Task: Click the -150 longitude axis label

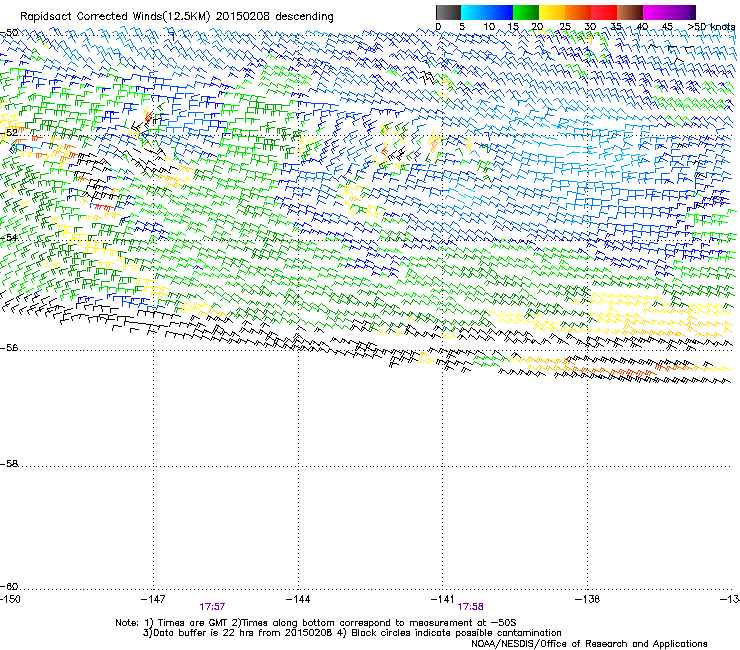Action: coord(10,599)
